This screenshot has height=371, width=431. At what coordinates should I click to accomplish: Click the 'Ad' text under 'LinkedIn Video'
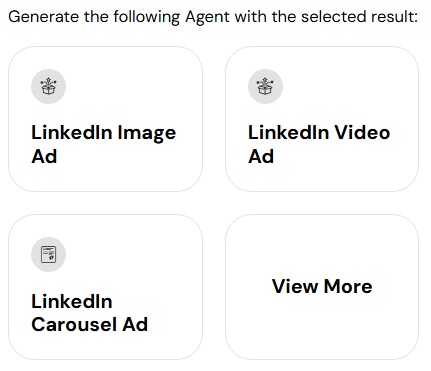pyautogui.click(x=261, y=156)
